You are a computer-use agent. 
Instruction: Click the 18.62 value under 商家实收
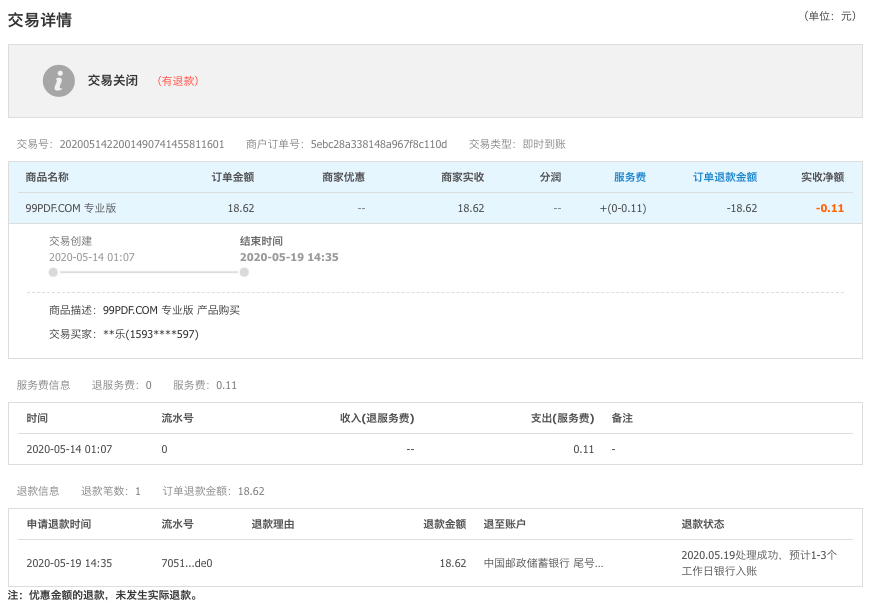[x=470, y=208]
